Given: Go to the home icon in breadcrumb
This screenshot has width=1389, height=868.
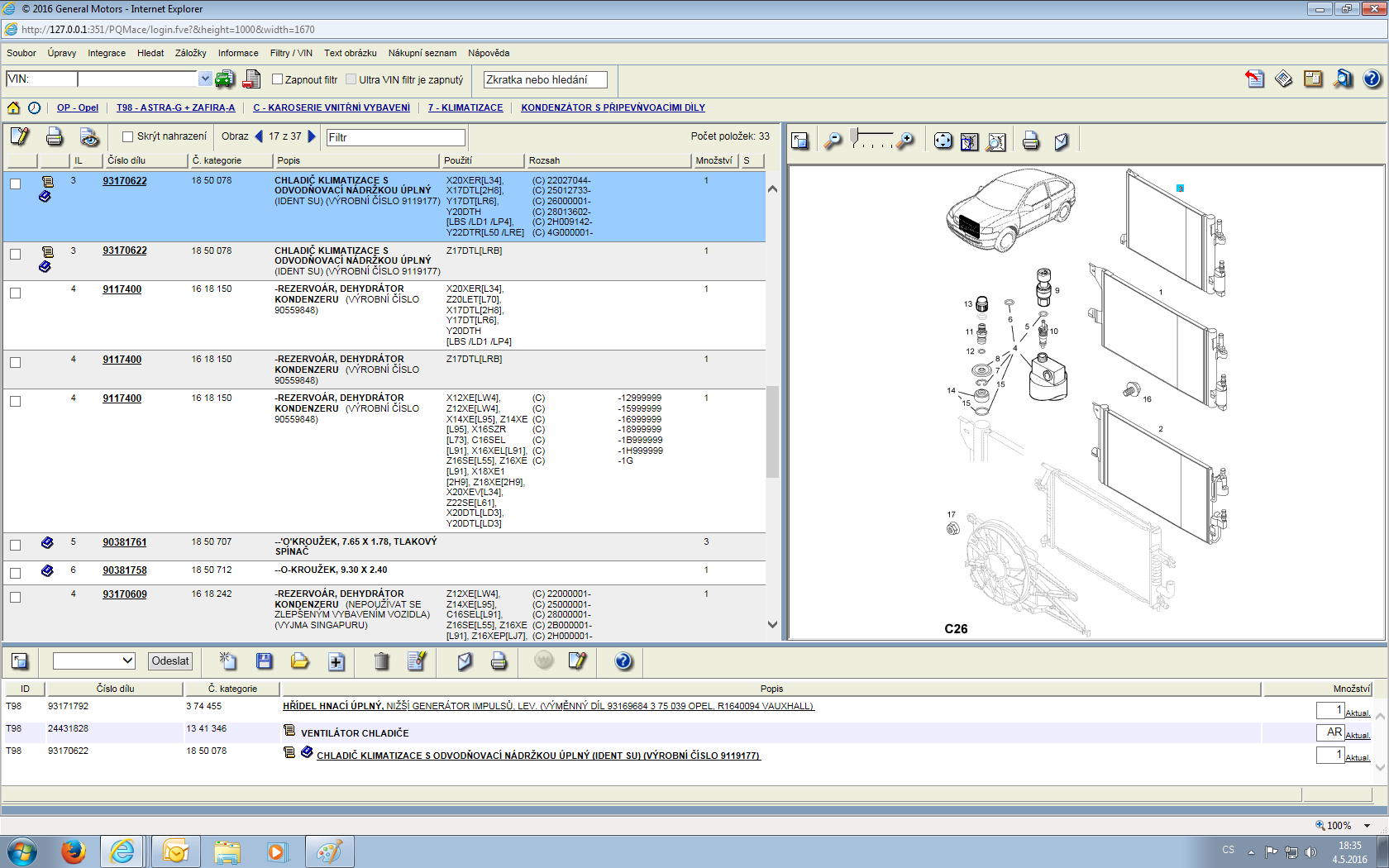Looking at the screenshot, I should [13, 107].
